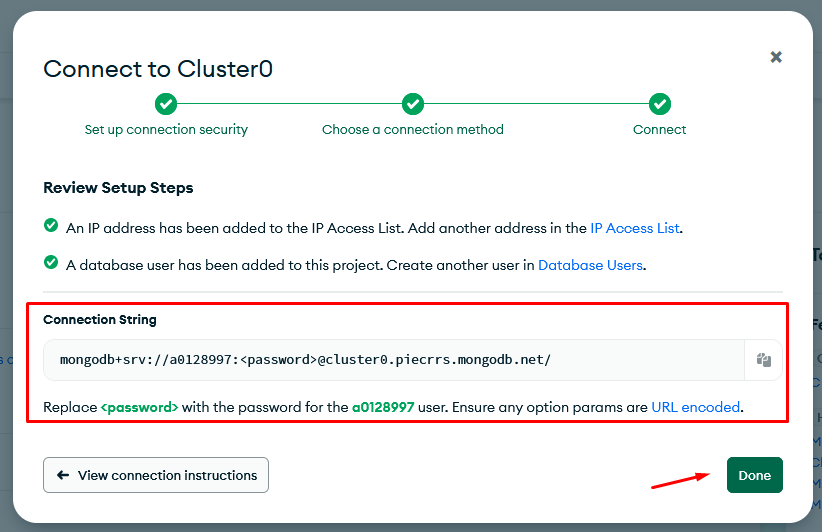Screen dimensions: 822x532
Task: Open the IP Access List link
Action: coord(635,228)
